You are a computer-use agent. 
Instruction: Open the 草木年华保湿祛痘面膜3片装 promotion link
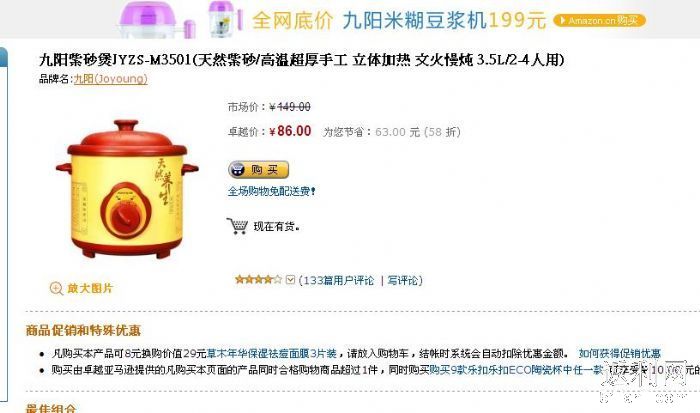tap(271, 354)
